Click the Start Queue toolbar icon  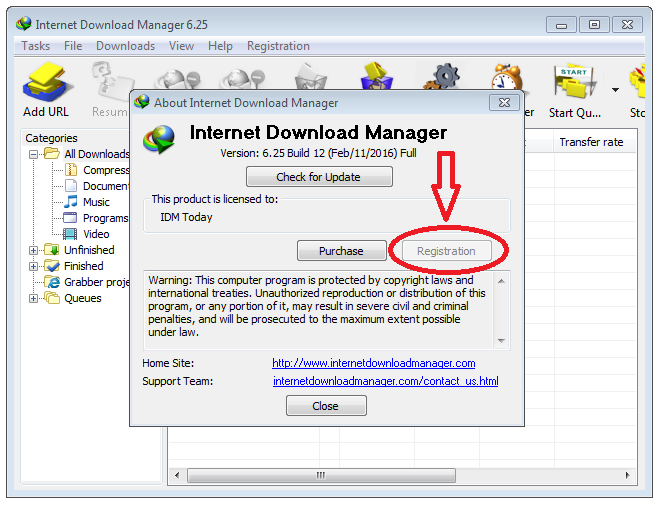click(575, 82)
